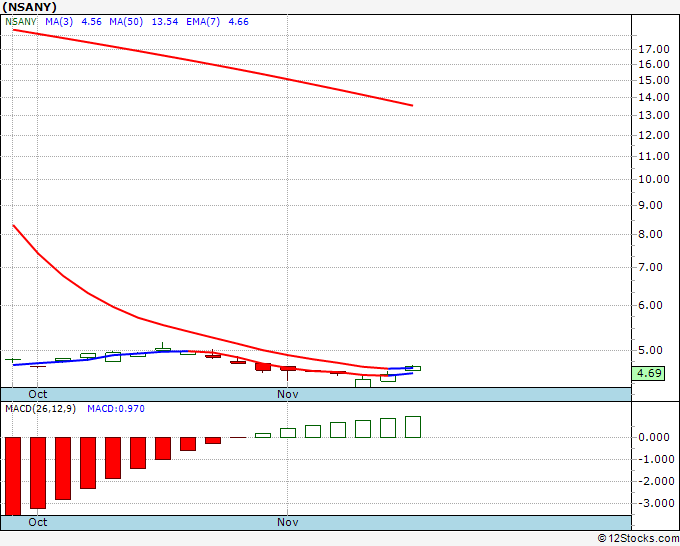Screen dimensions: 680x546
Task: Click the latest green candlestick near 4.69
Action: [413, 368]
